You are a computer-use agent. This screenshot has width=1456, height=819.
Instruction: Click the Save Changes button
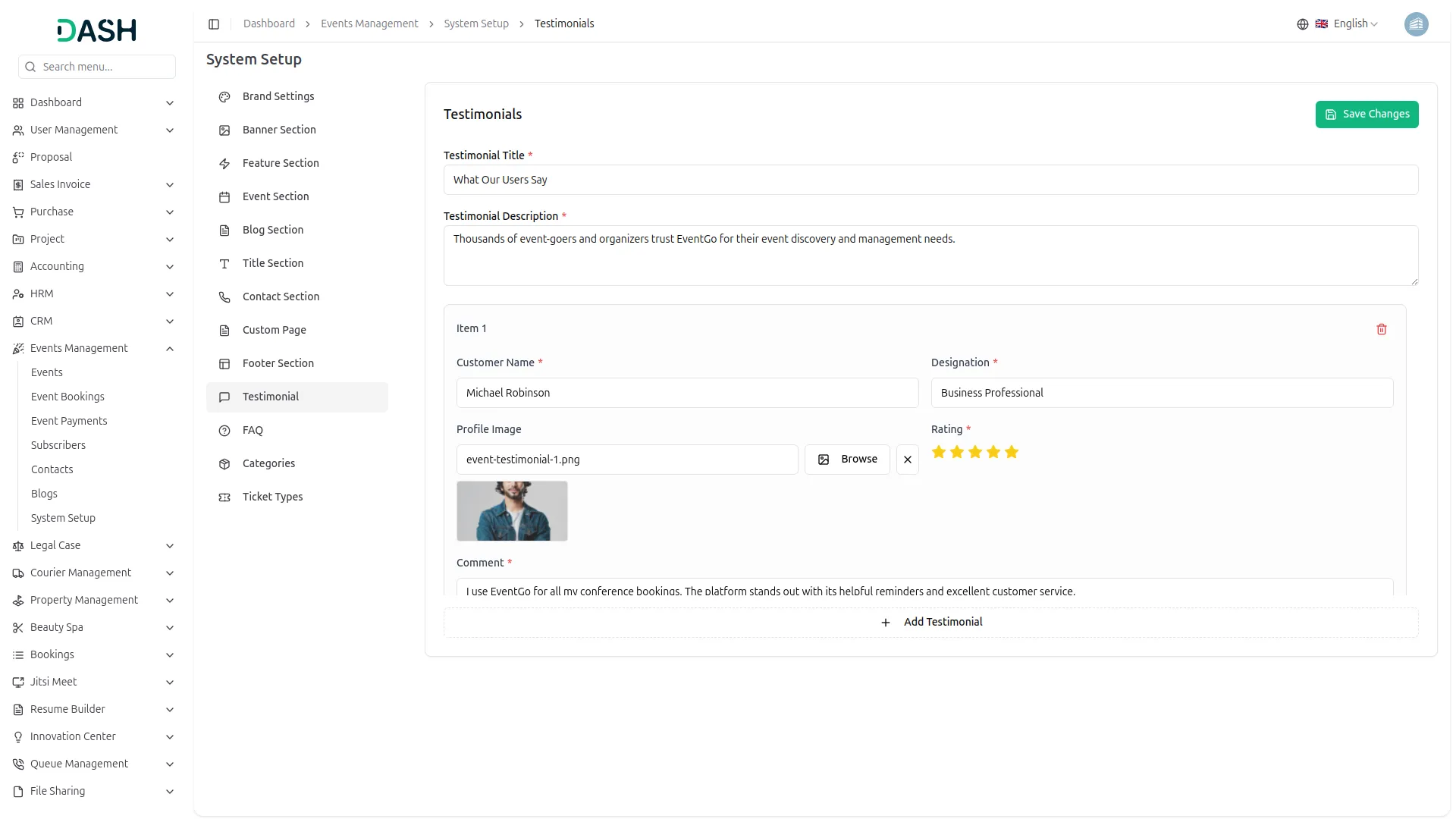pos(1366,115)
